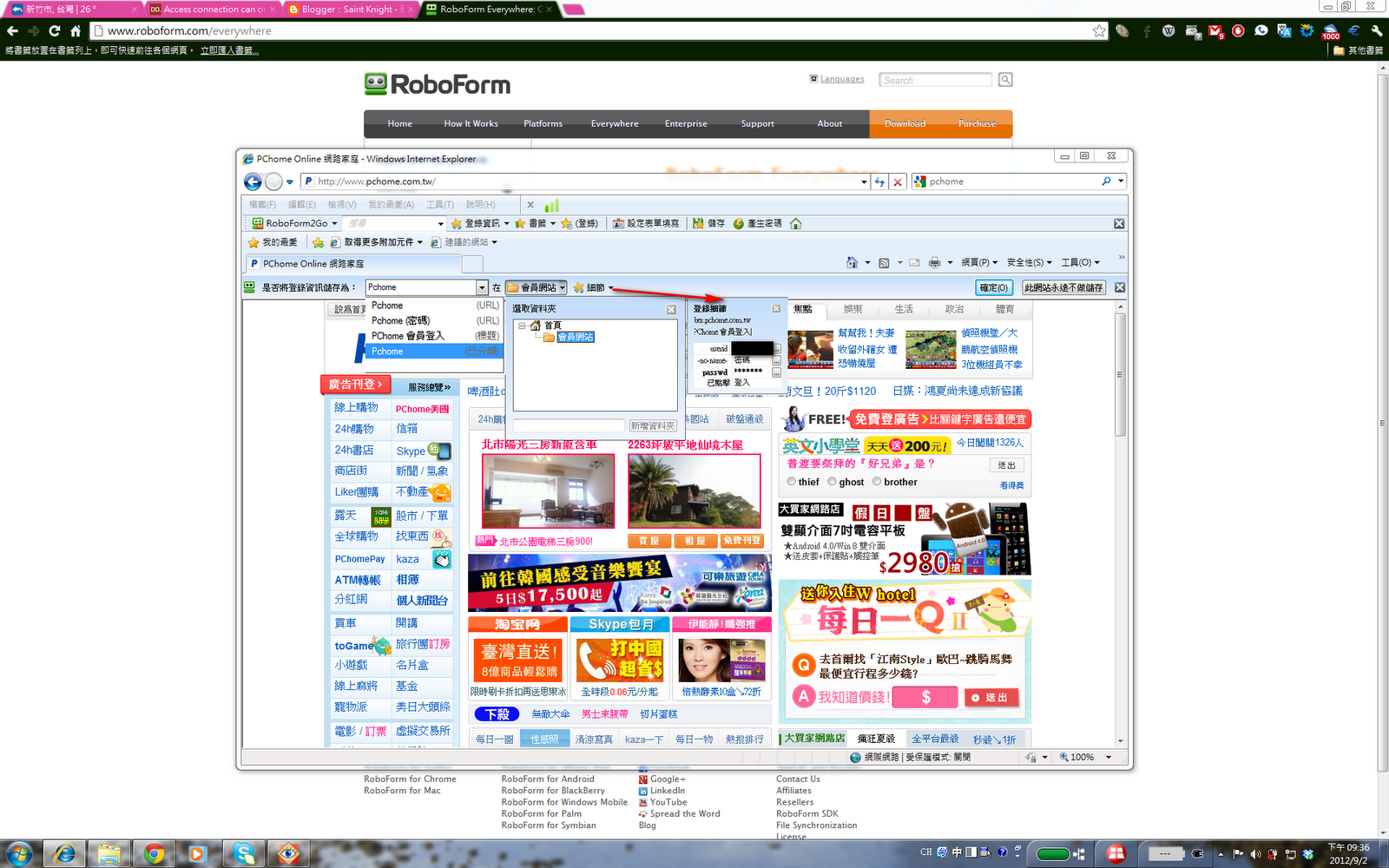Screen dimensions: 1389x868
Task: Click the Facebook extension icon
Action: tap(1146, 30)
